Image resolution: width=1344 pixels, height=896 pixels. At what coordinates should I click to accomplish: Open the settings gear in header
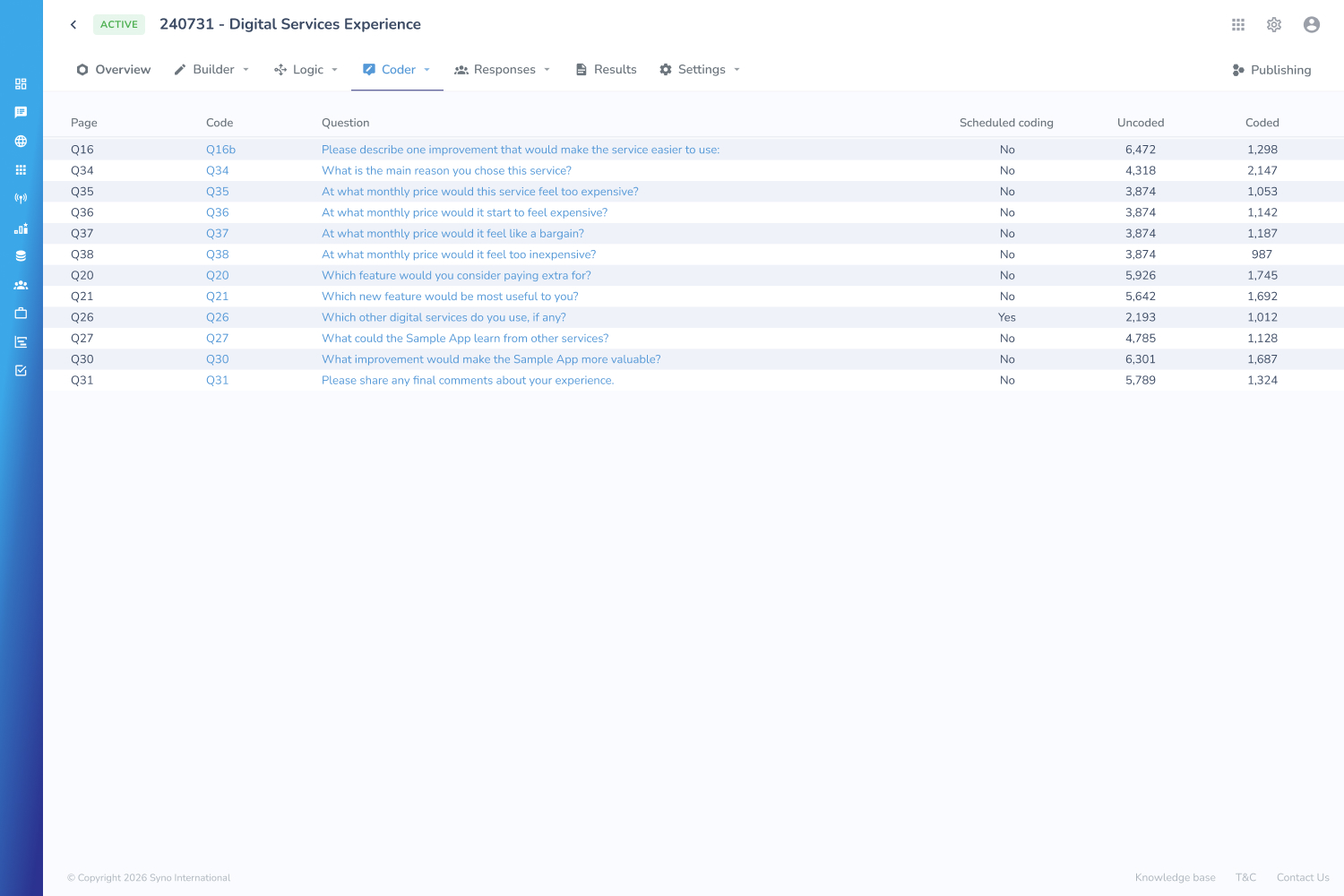click(x=1274, y=25)
